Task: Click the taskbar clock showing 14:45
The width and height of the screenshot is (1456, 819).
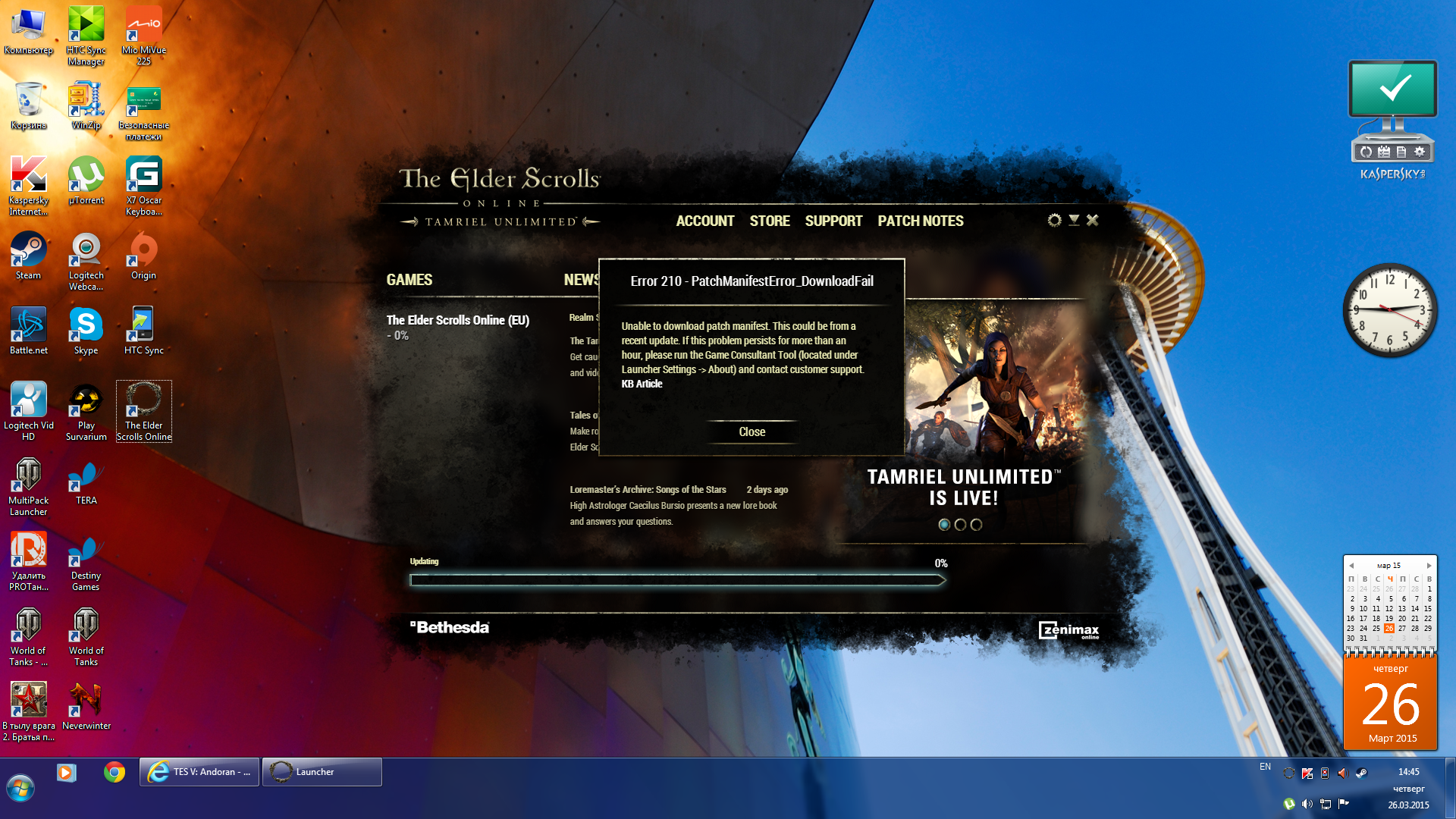Action: [x=1408, y=772]
